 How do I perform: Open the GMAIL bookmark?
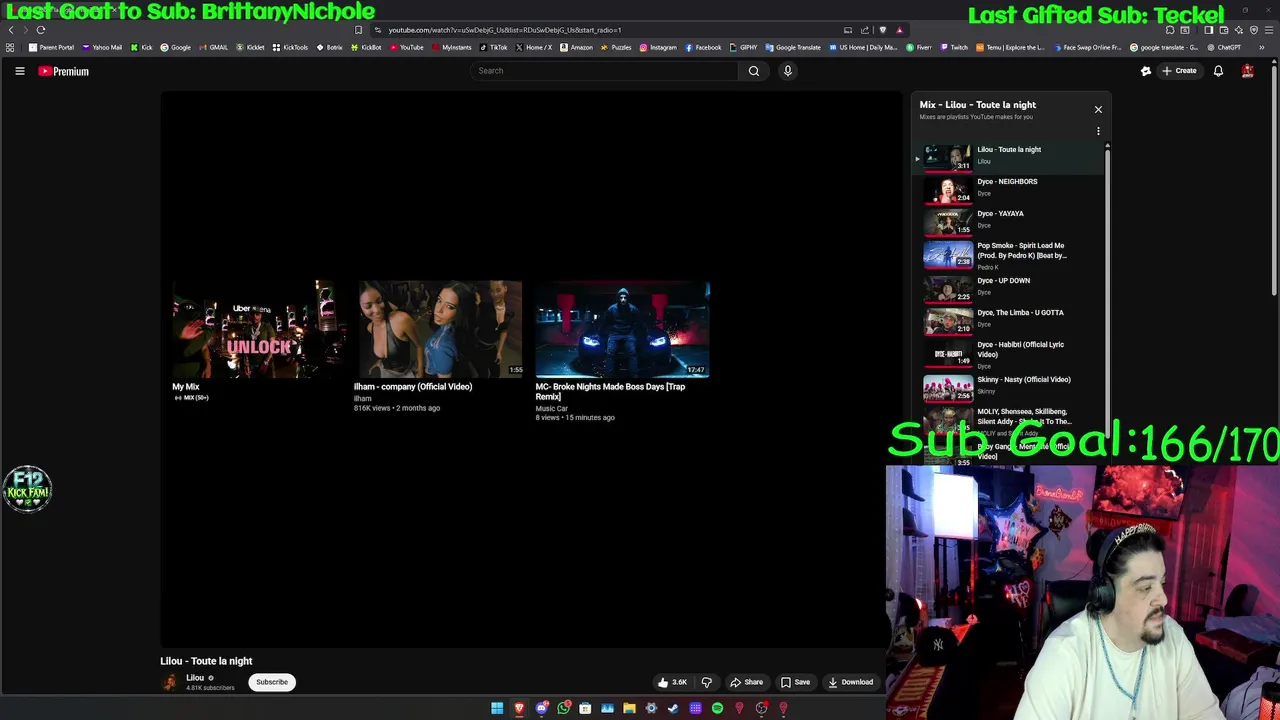click(x=213, y=47)
